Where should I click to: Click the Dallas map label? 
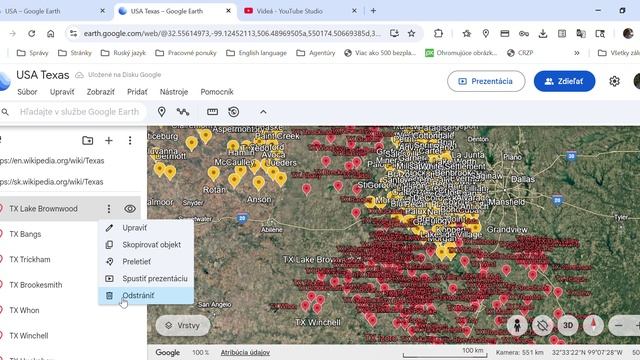tap(523, 179)
